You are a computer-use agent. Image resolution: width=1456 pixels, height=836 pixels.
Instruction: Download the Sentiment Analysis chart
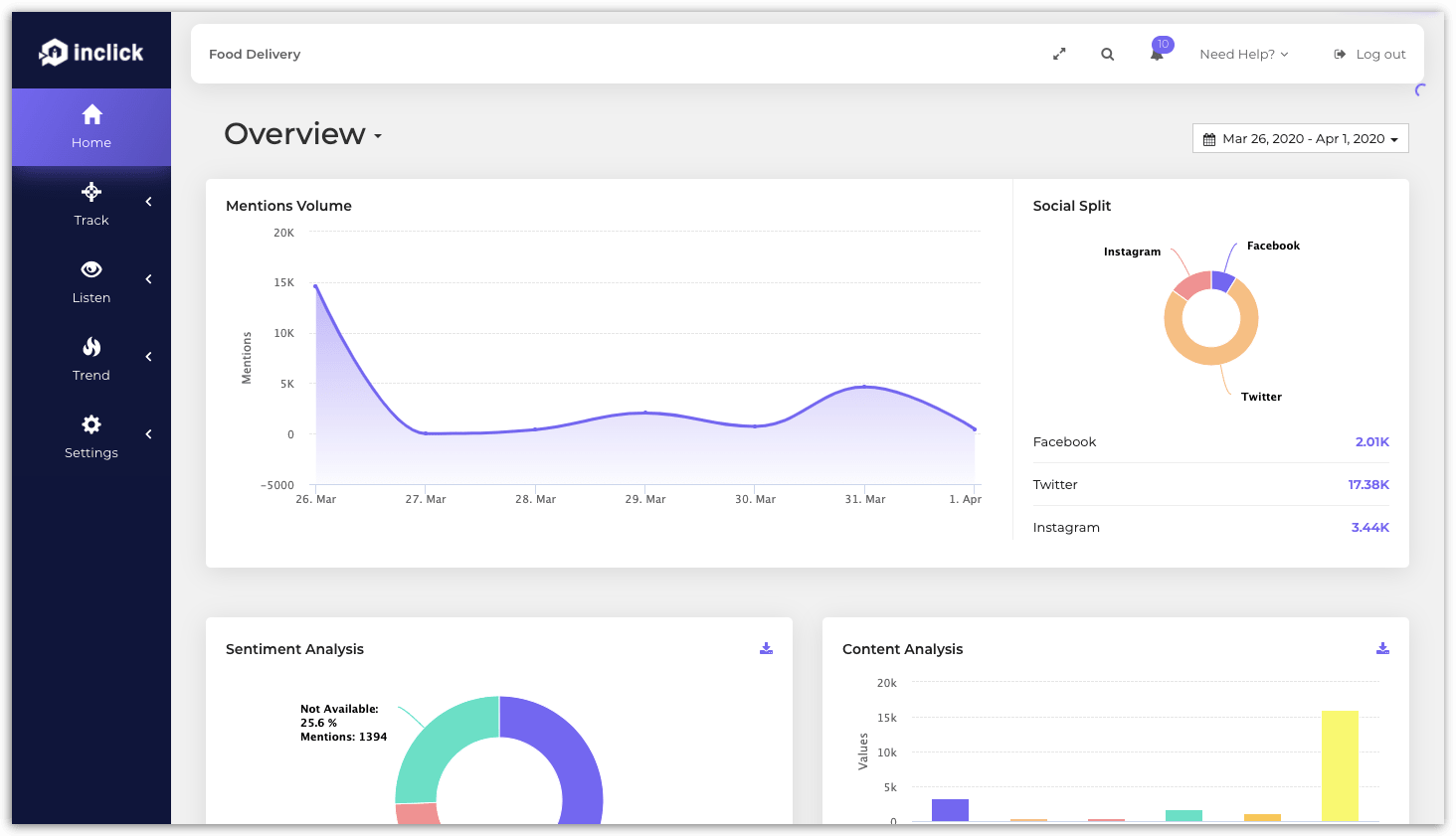pyautogui.click(x=766, y=647)
